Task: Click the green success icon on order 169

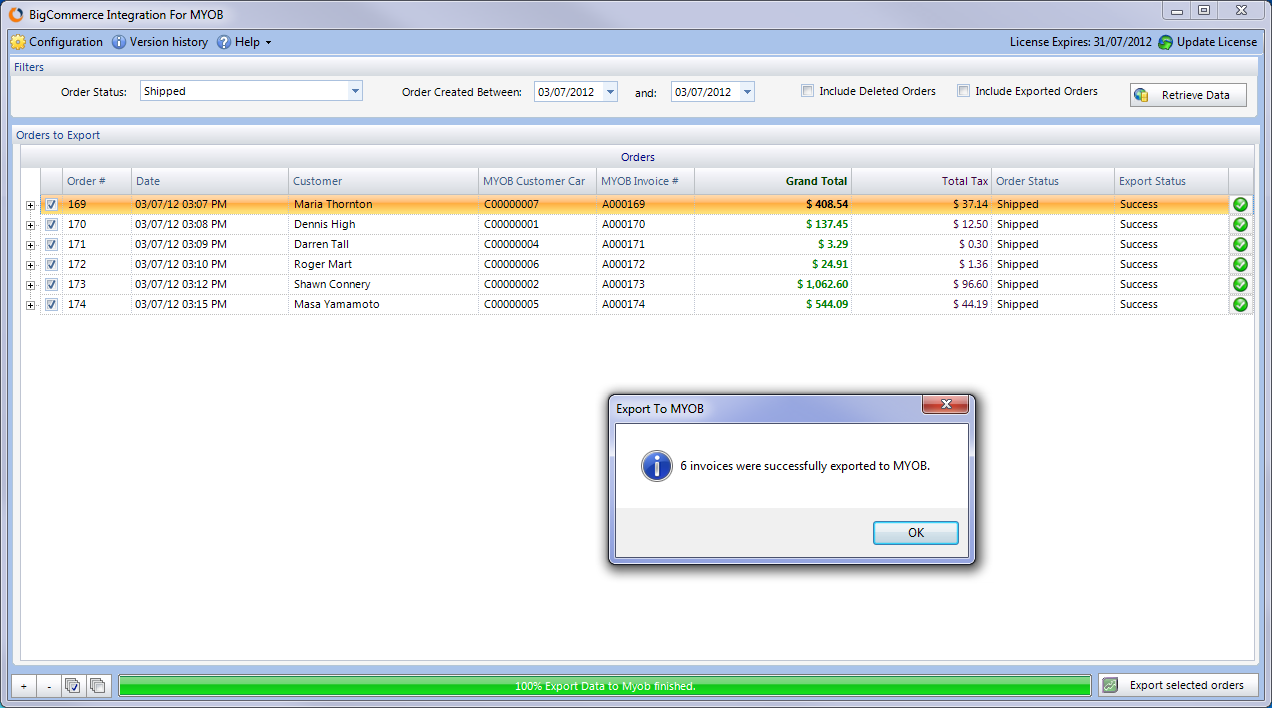Action: tap(1240, 204)
